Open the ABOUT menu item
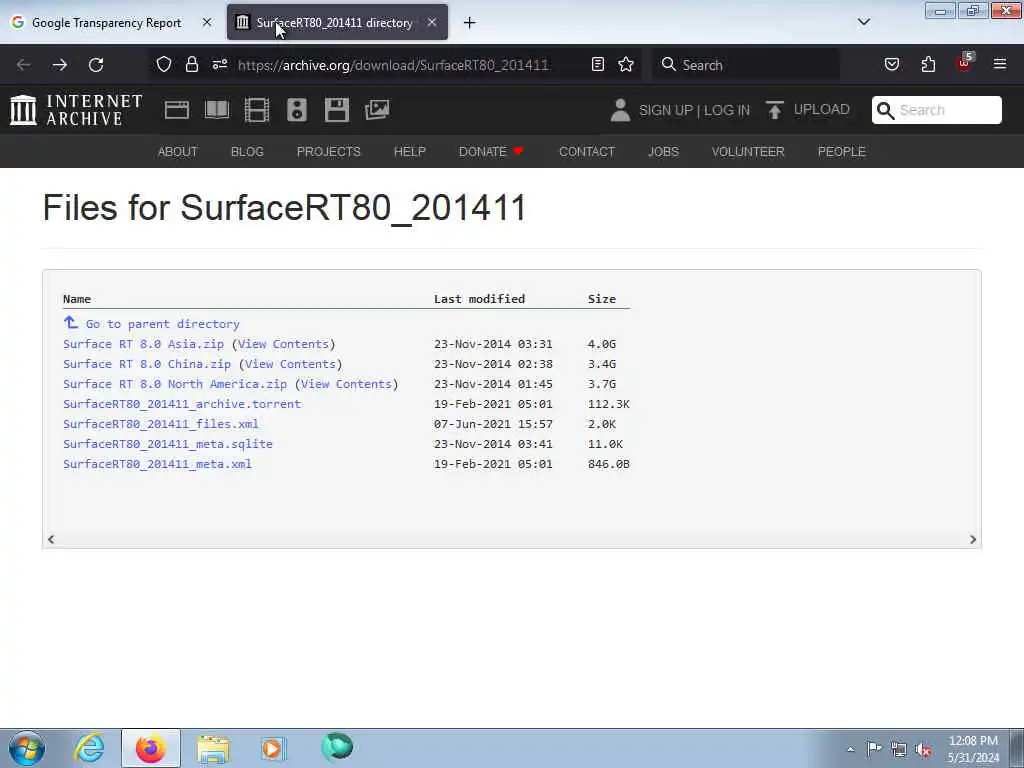Viewport: 1024px width, 768px height. coord(178,152)
